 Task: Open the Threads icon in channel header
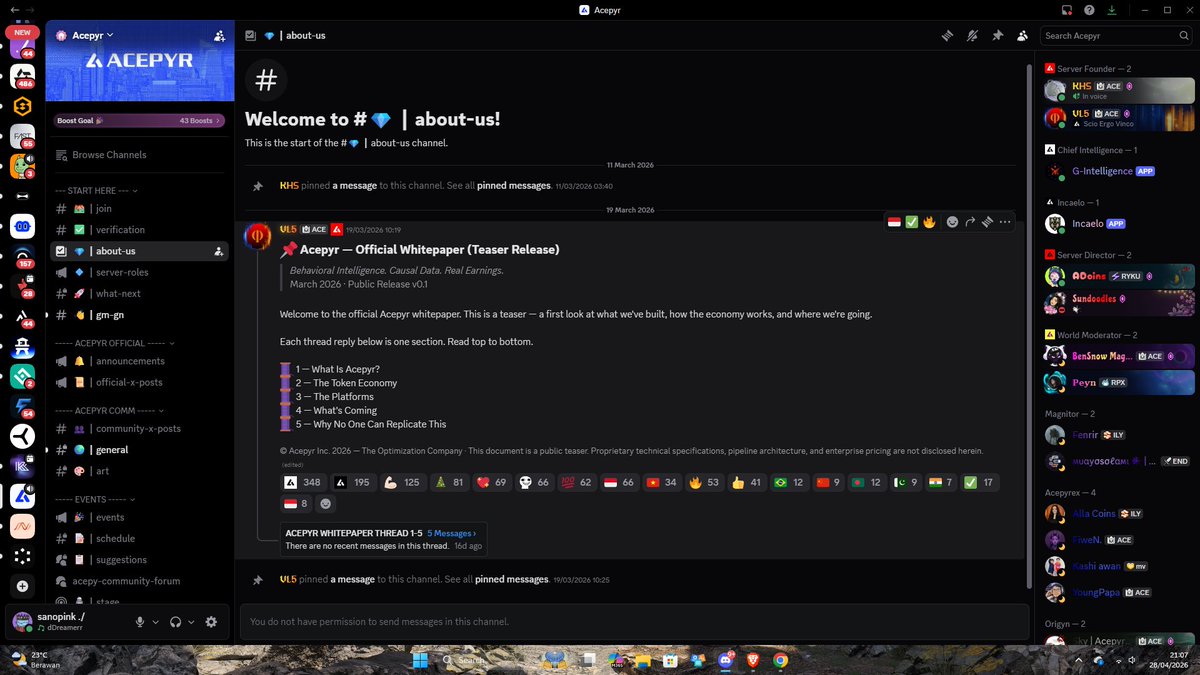coord(946,35)
